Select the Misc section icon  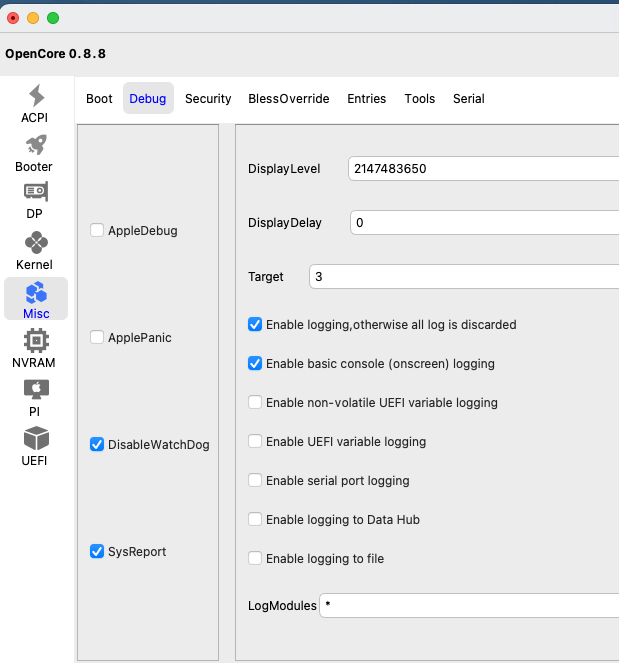click(x=36, y=299)
